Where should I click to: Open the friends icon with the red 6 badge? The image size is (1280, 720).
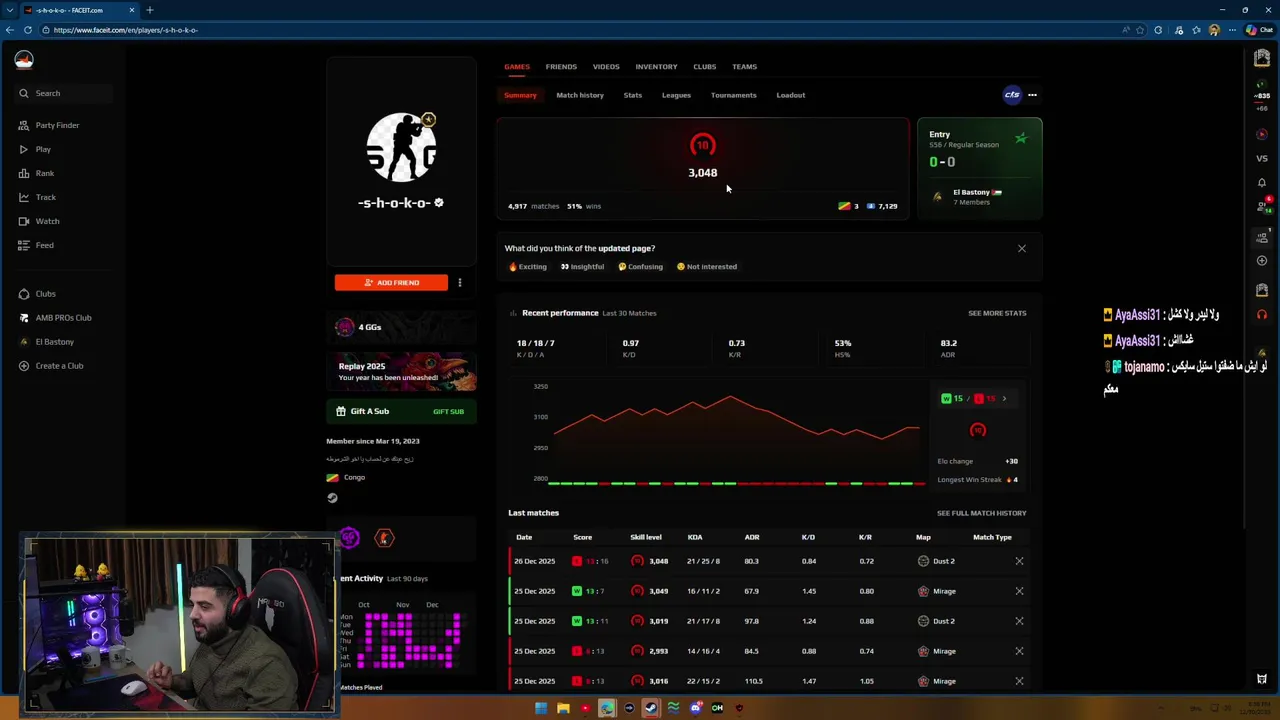1262,206
